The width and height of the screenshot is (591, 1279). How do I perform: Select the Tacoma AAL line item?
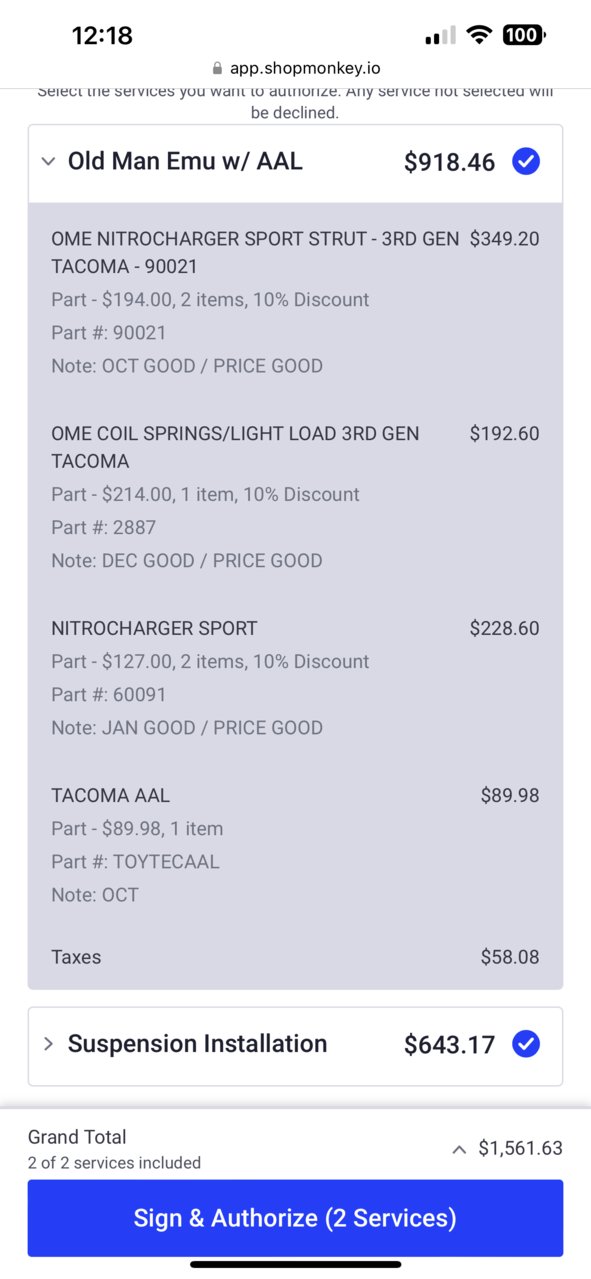coord(295,844)
